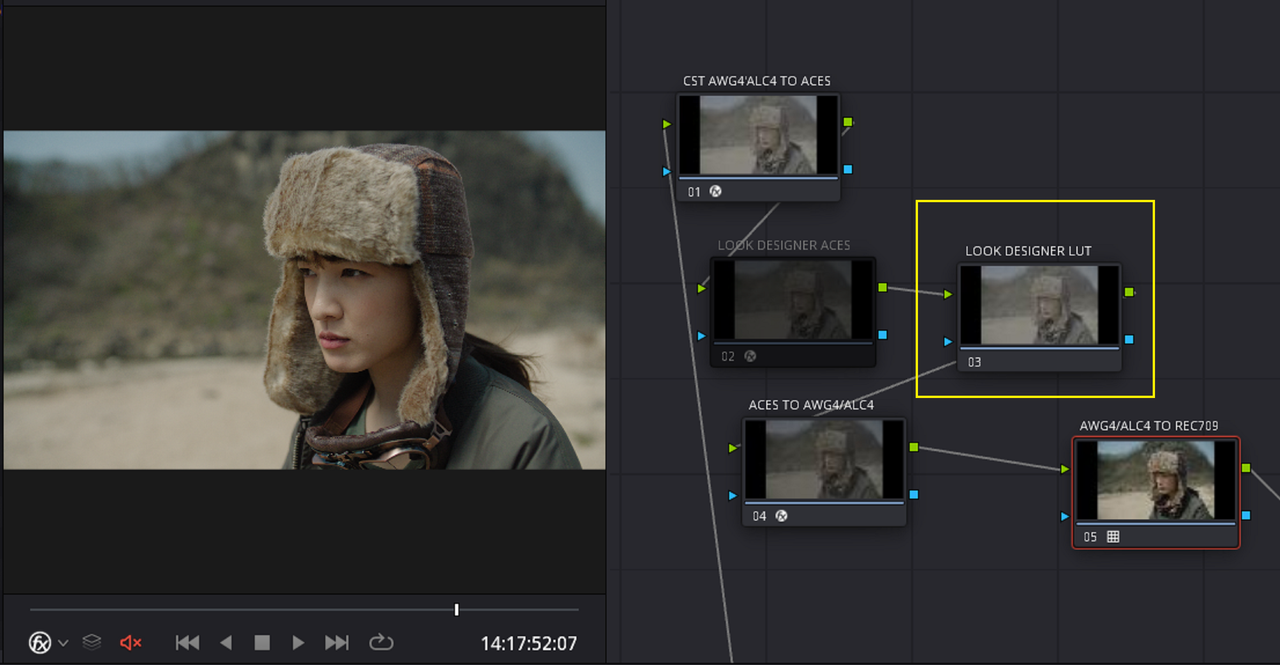This screenshot has width=1280, height=665.
Task: Select node 05 thumbnail, AWG4/ALC4 TO REC709
Action: click(x=1156, y=481)
